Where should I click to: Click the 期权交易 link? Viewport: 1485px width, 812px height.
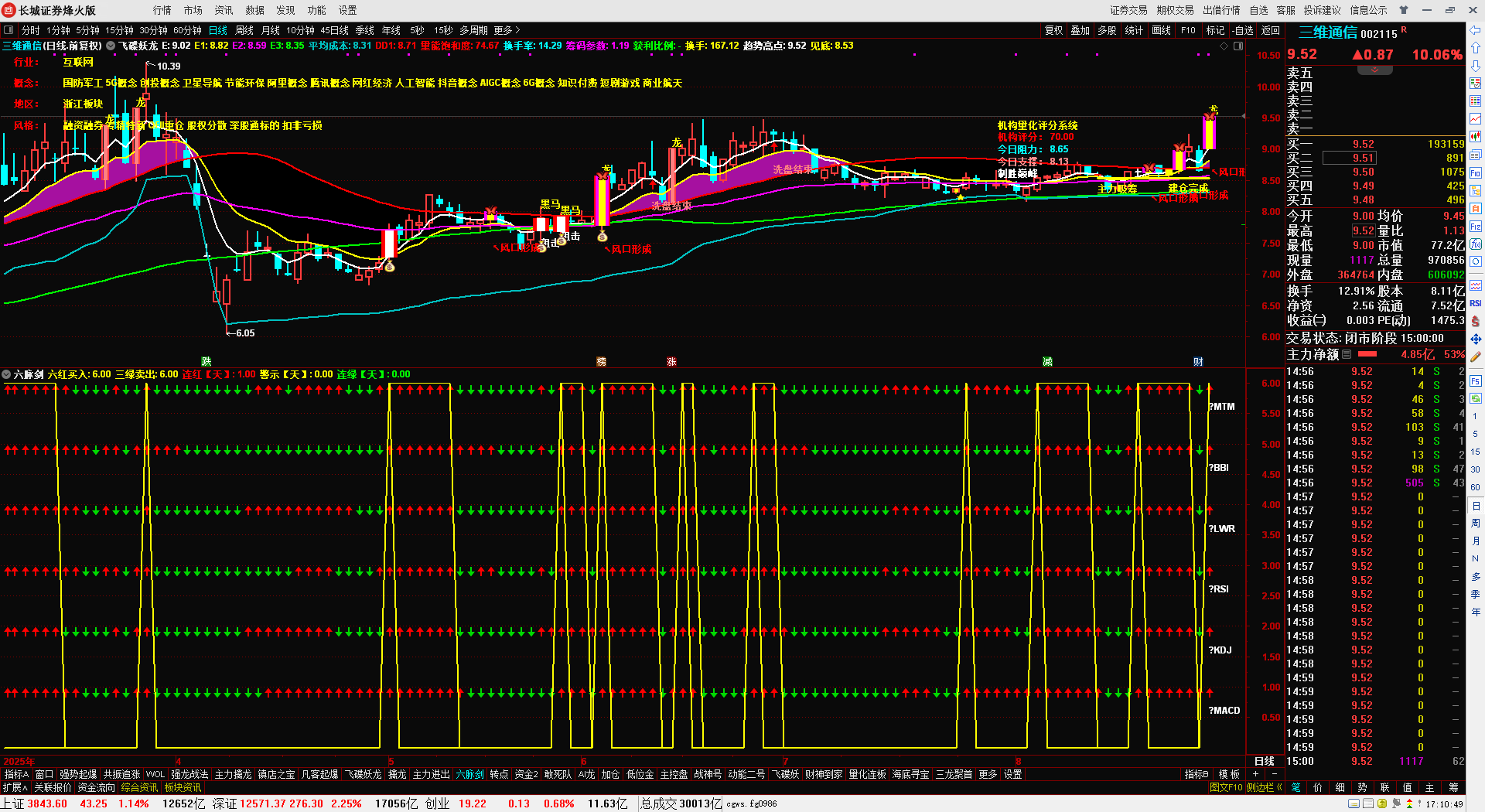click(1176, 10)
